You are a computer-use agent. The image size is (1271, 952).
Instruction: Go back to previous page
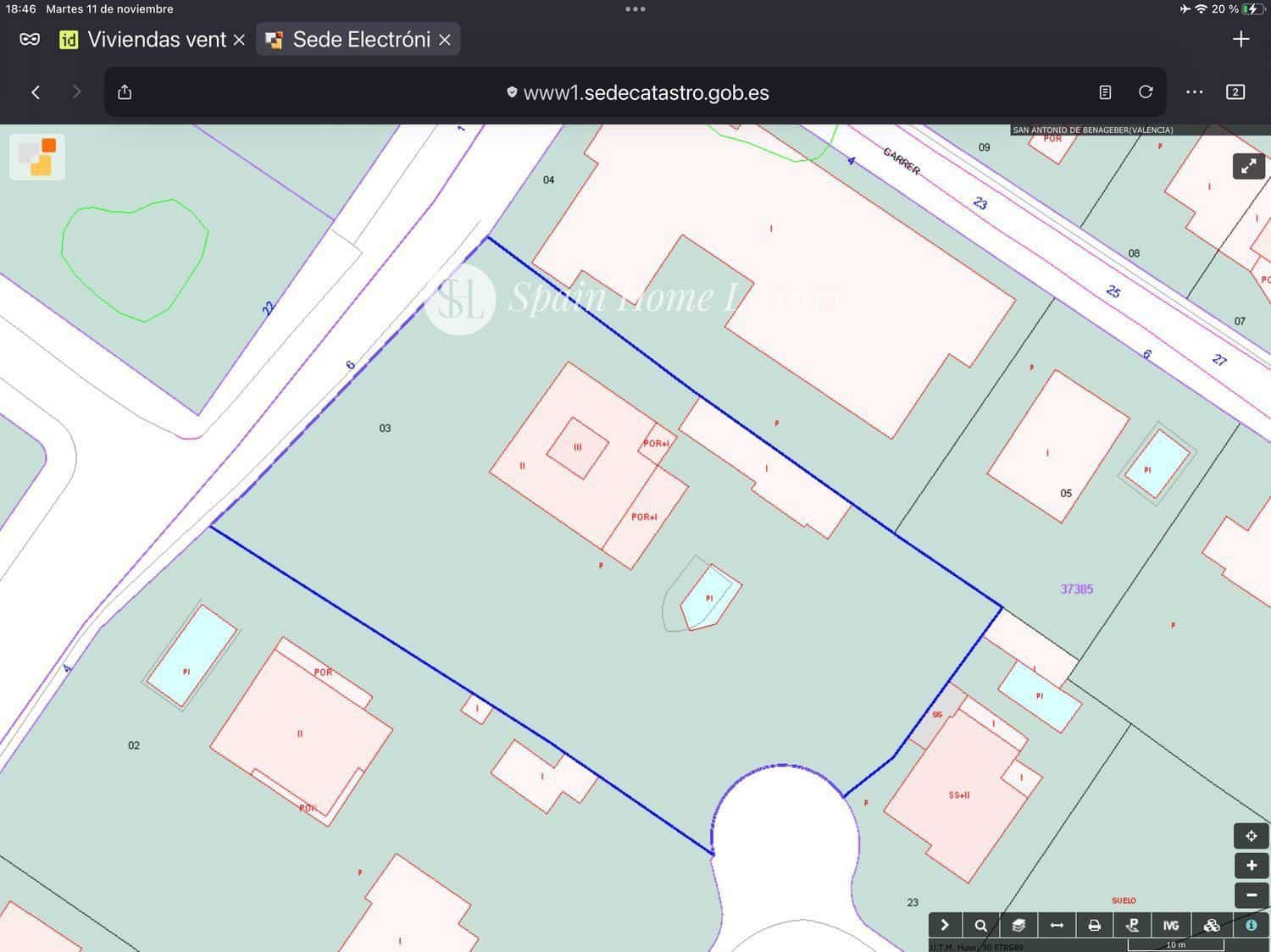(36, 92)
